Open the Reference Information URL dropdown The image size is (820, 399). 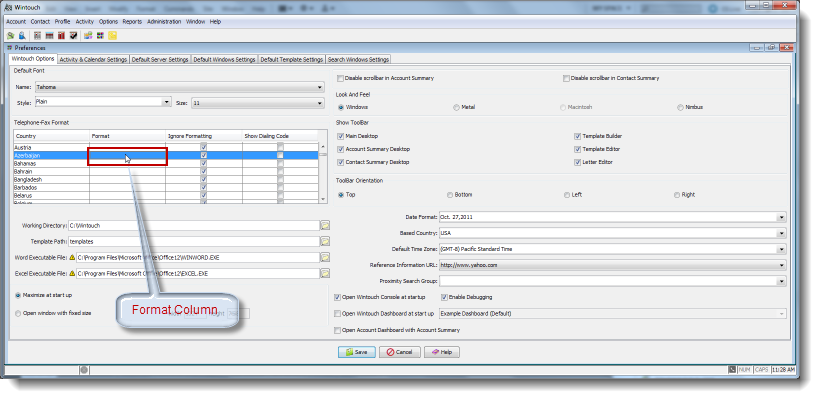pos(781,265)
